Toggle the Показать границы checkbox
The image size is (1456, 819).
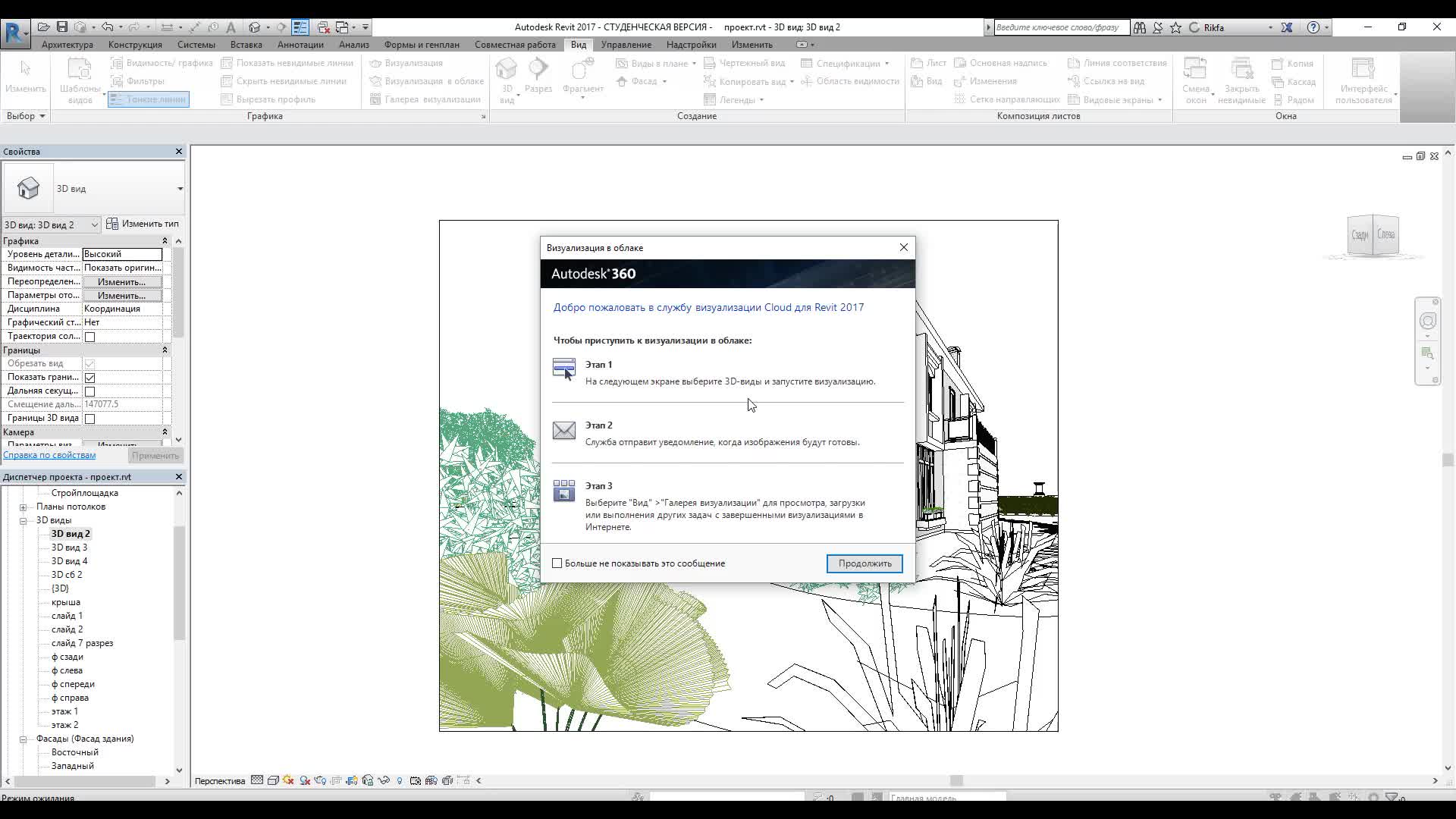coord(89,378)
